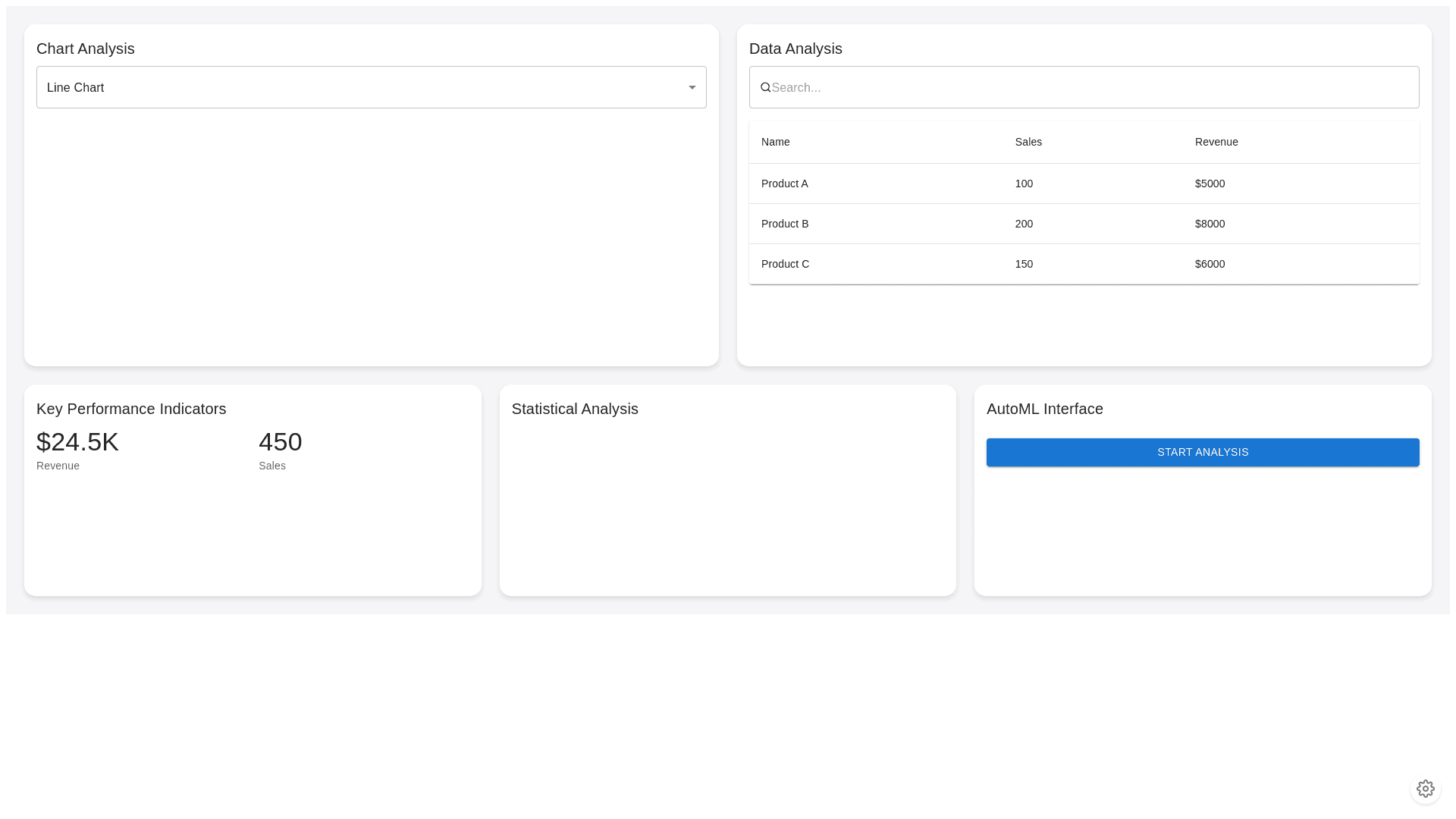This screenshot has width=1456, height=819.
Task: Select the Product C row
Action: 785,264
